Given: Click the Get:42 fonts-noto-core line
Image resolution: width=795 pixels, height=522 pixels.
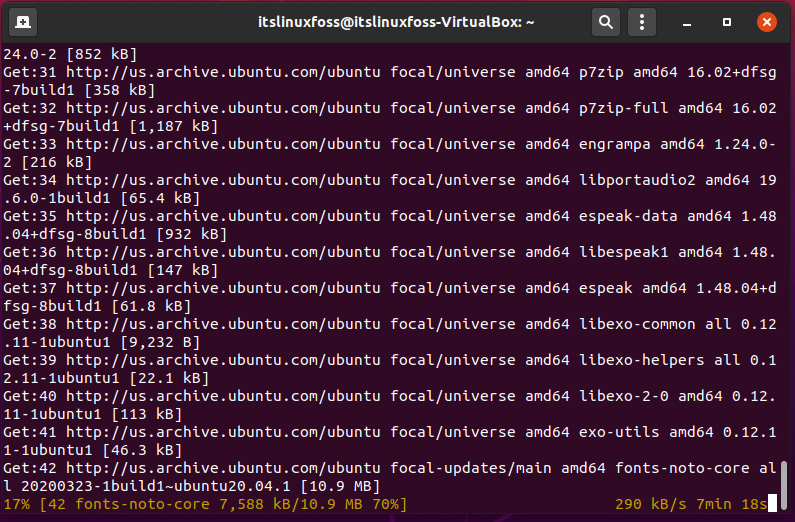Looking at the screenshot, I should coord(389,477).
